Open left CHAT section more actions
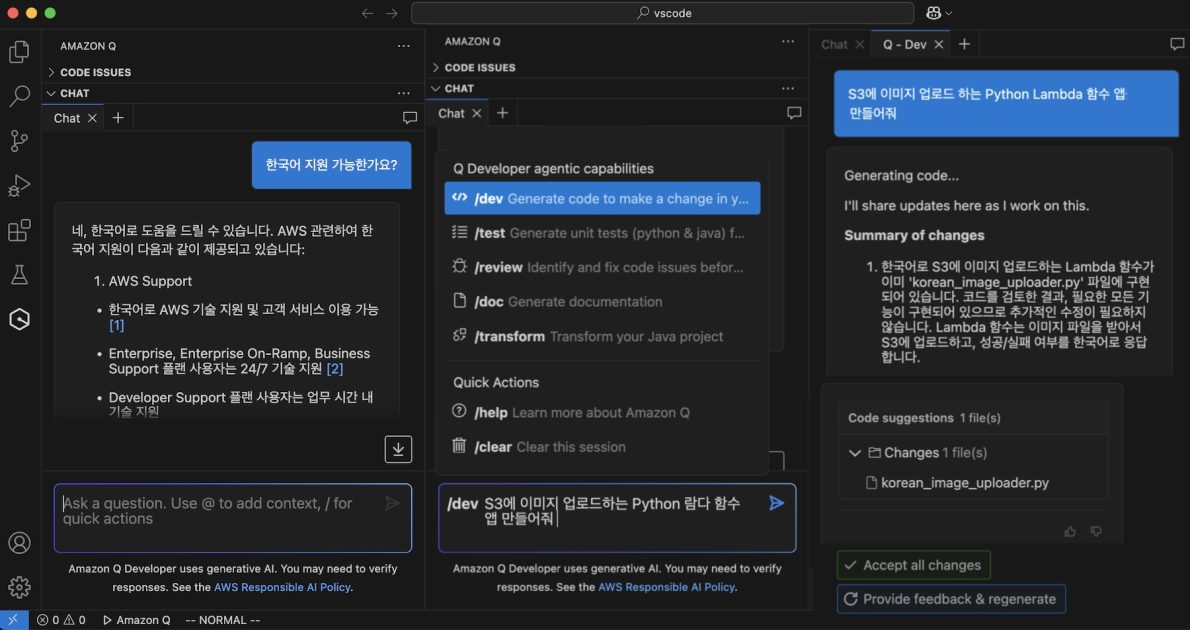This screenshot has width=1190, height=630. pos(404,93)
